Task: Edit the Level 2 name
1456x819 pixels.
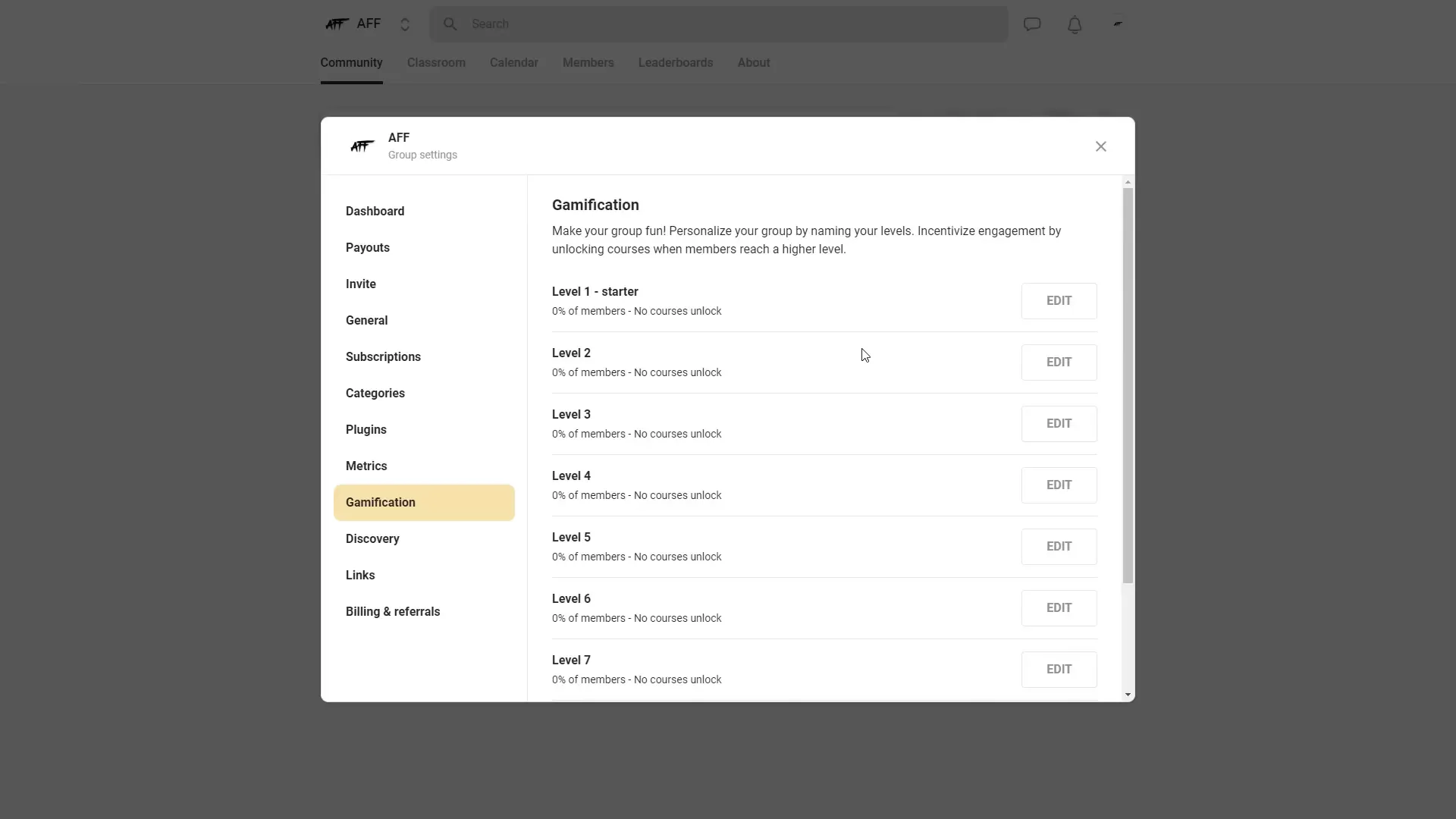Action: (x=1059, y=362)
